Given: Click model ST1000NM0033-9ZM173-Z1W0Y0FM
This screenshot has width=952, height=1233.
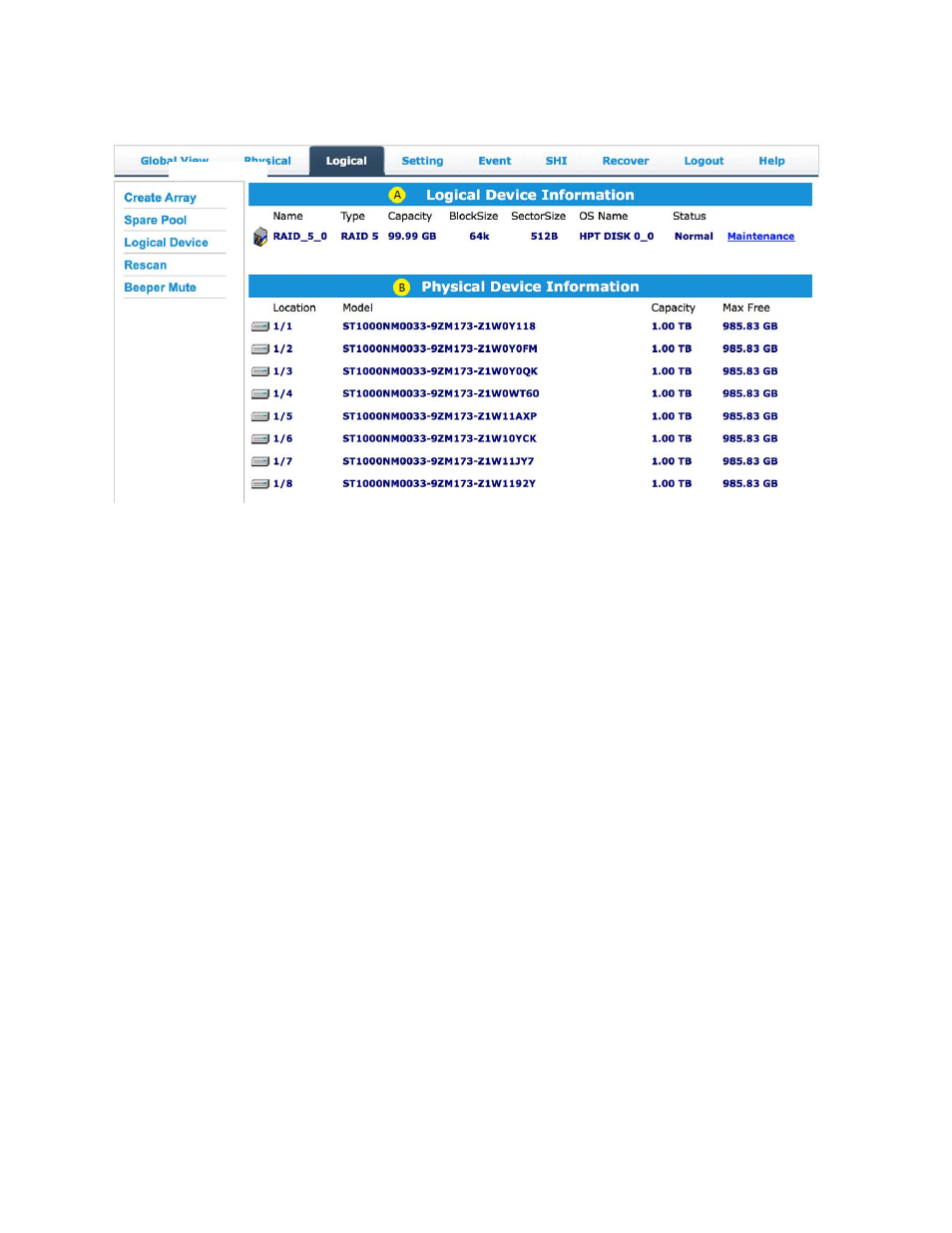Looking at the screenshot, I should pyautogui.click(x=440, y=349).
